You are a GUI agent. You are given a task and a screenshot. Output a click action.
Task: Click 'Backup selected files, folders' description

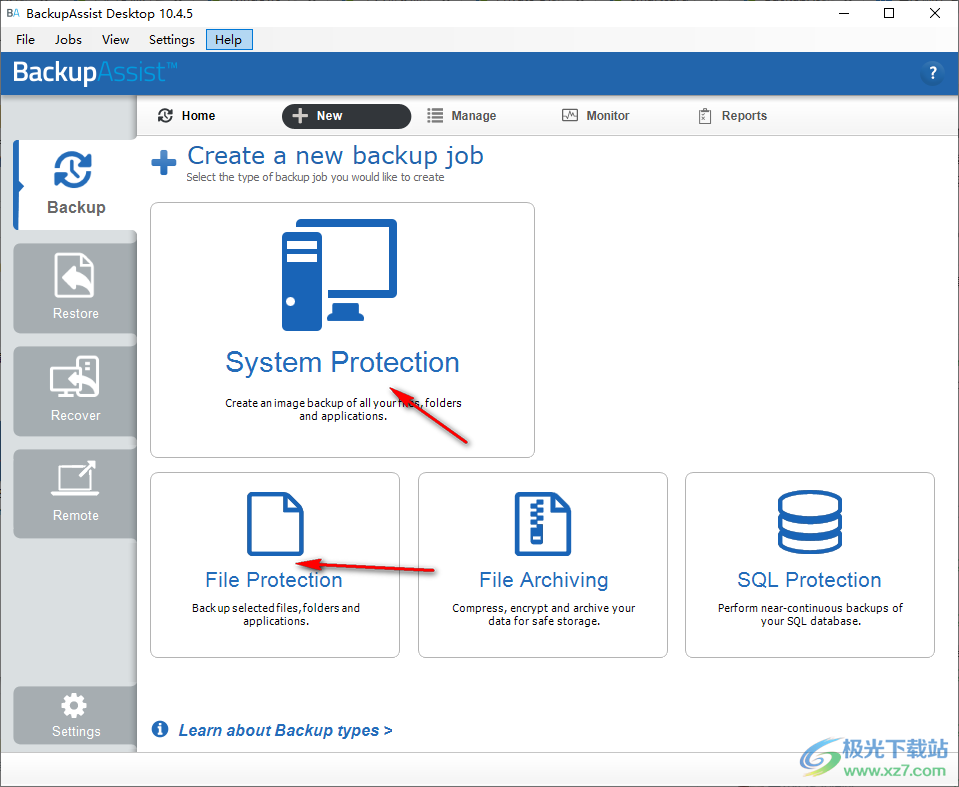click(x=276, y=614)
